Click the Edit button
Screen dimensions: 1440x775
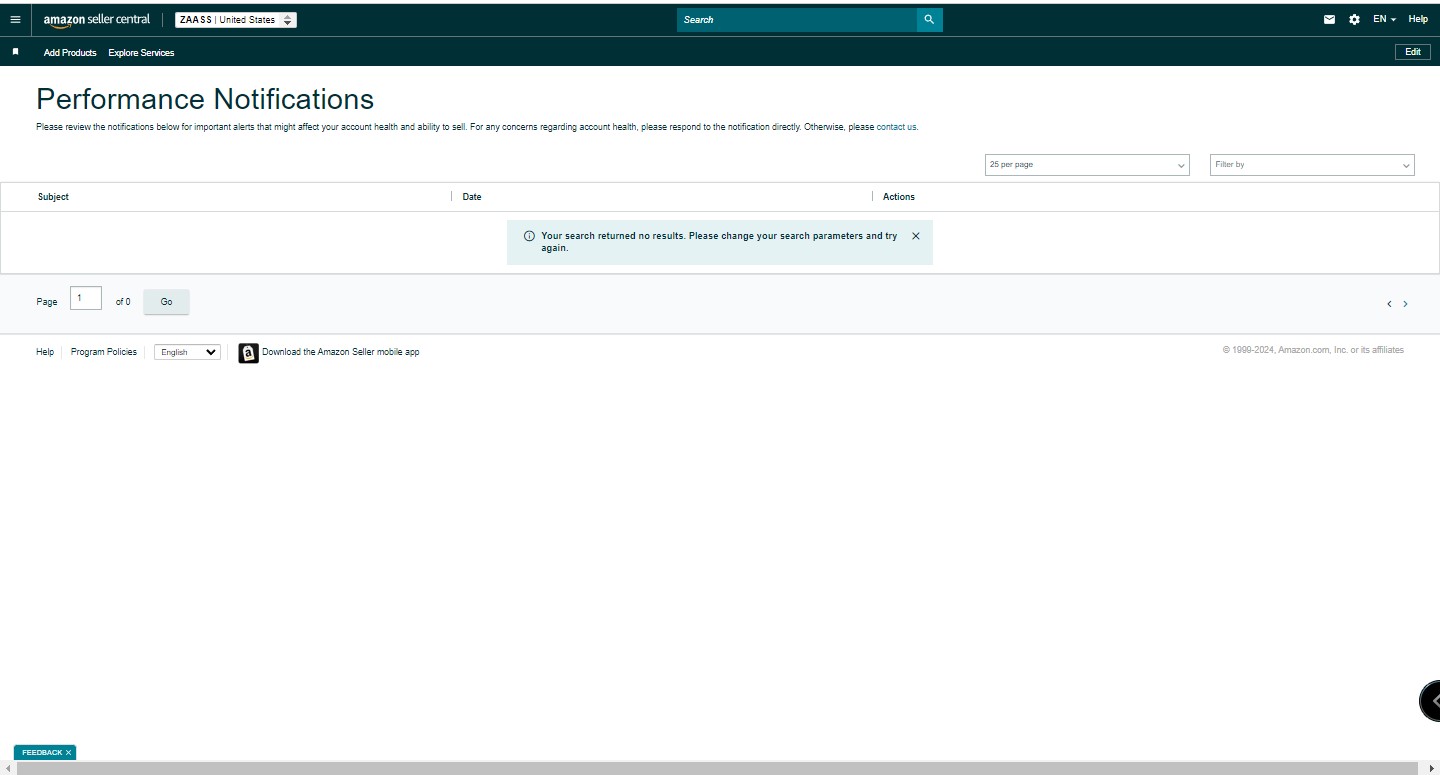tap(1413, 52)
